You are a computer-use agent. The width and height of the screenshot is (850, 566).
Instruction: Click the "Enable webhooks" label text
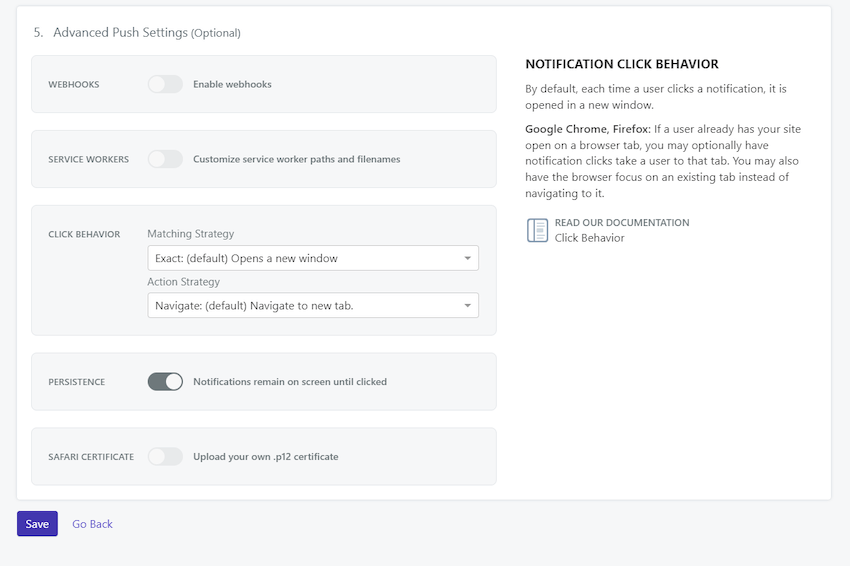232,84
